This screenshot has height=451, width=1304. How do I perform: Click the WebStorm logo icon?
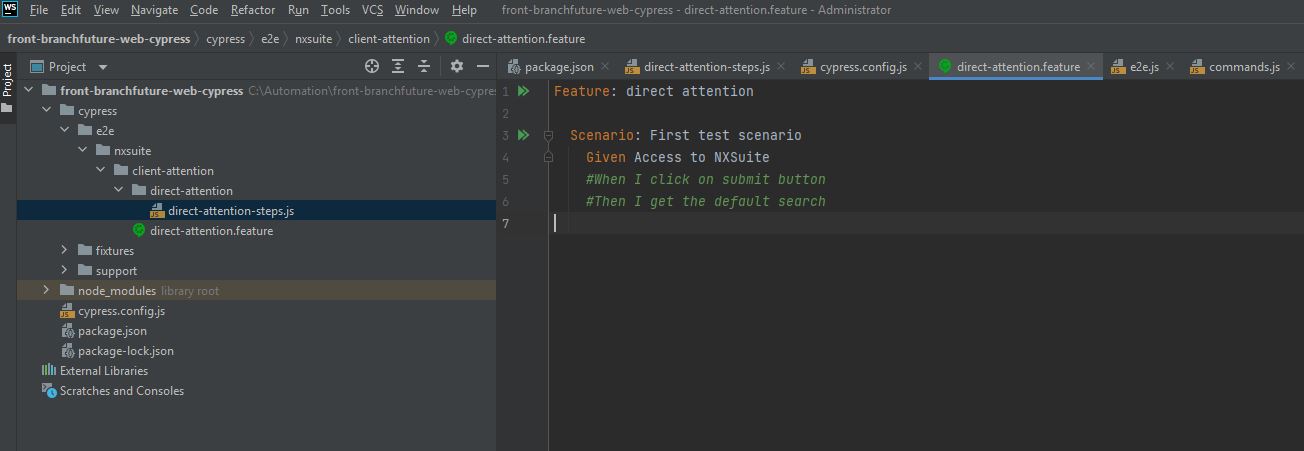(10, 10)
